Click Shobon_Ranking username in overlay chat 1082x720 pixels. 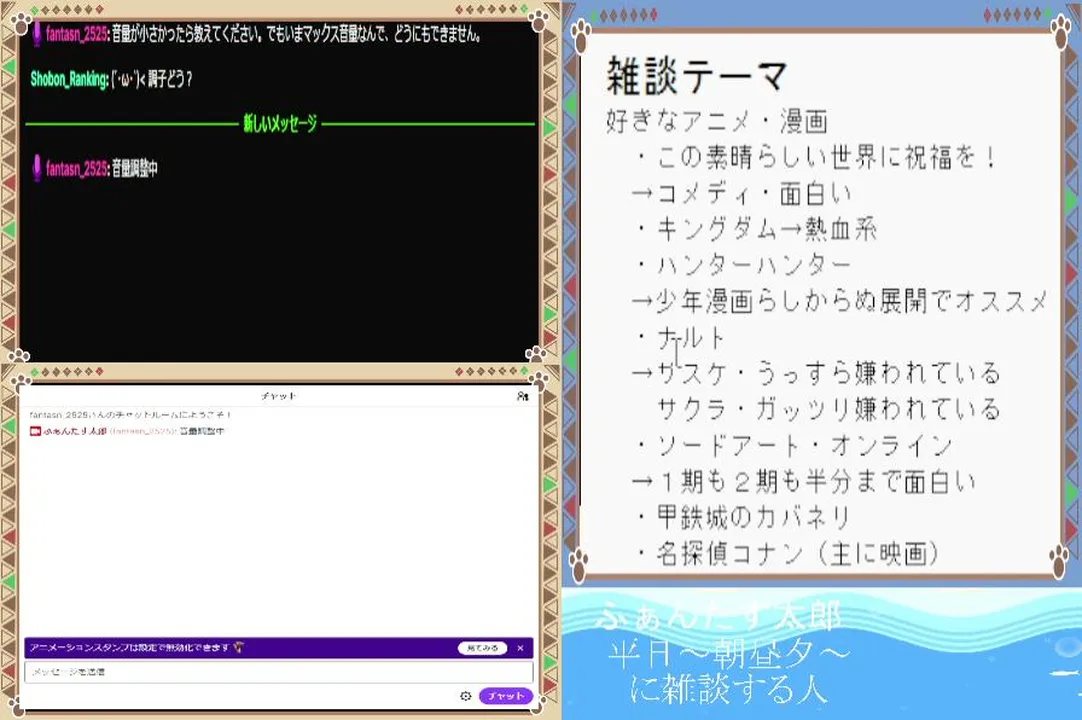coord(69,79)
